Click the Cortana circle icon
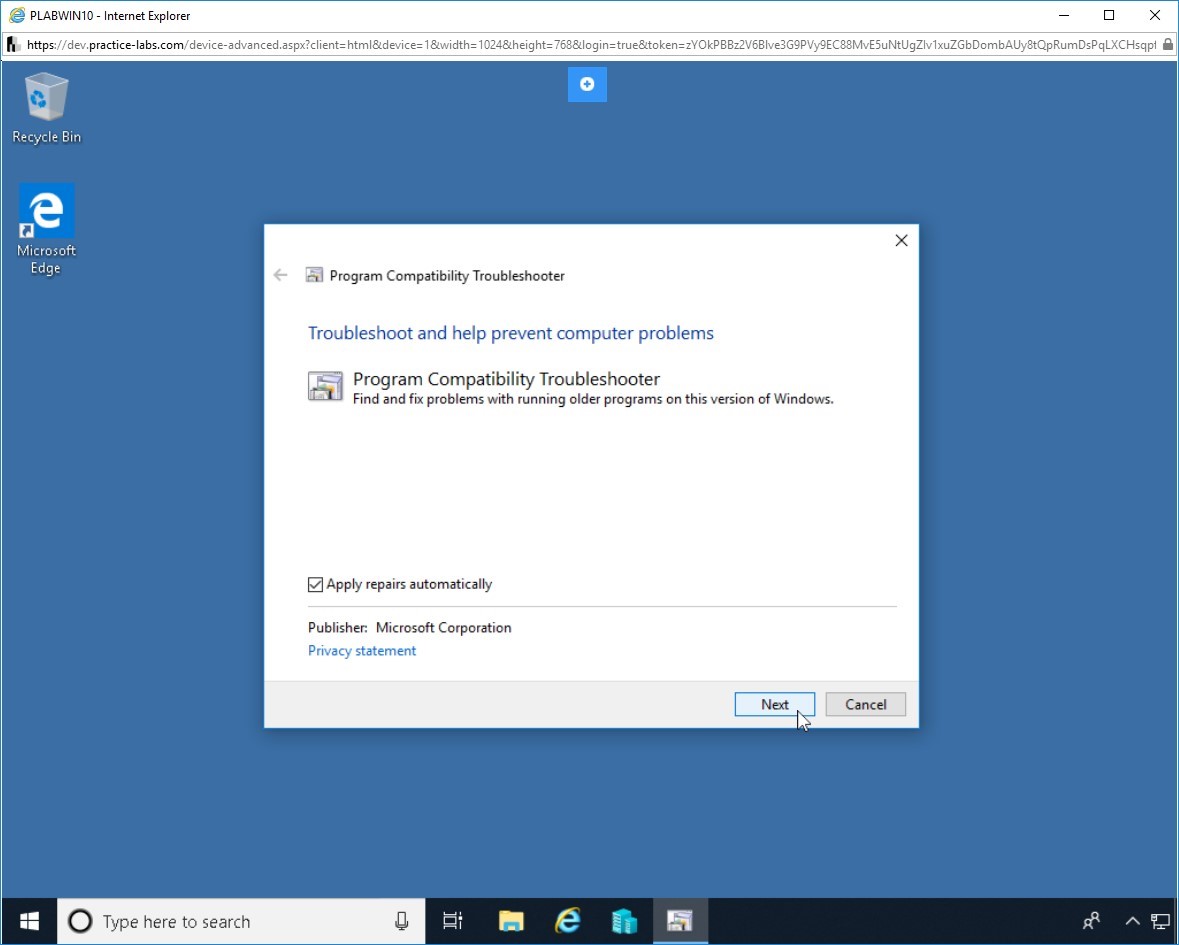This screenshot has height=945, width=1179. pyautogui.click(x=80, y=921)
